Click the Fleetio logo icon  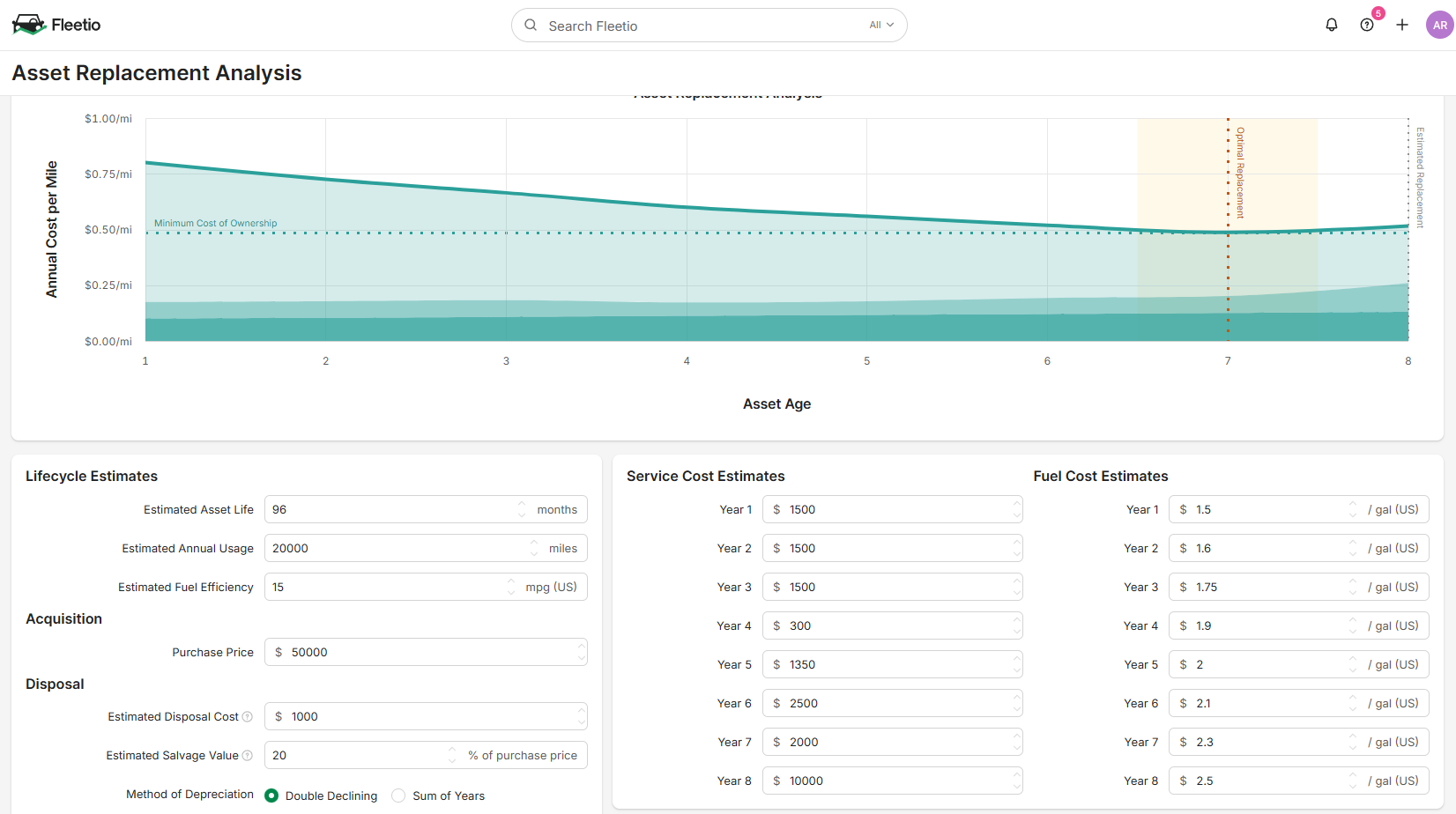[x=28, y=25]
